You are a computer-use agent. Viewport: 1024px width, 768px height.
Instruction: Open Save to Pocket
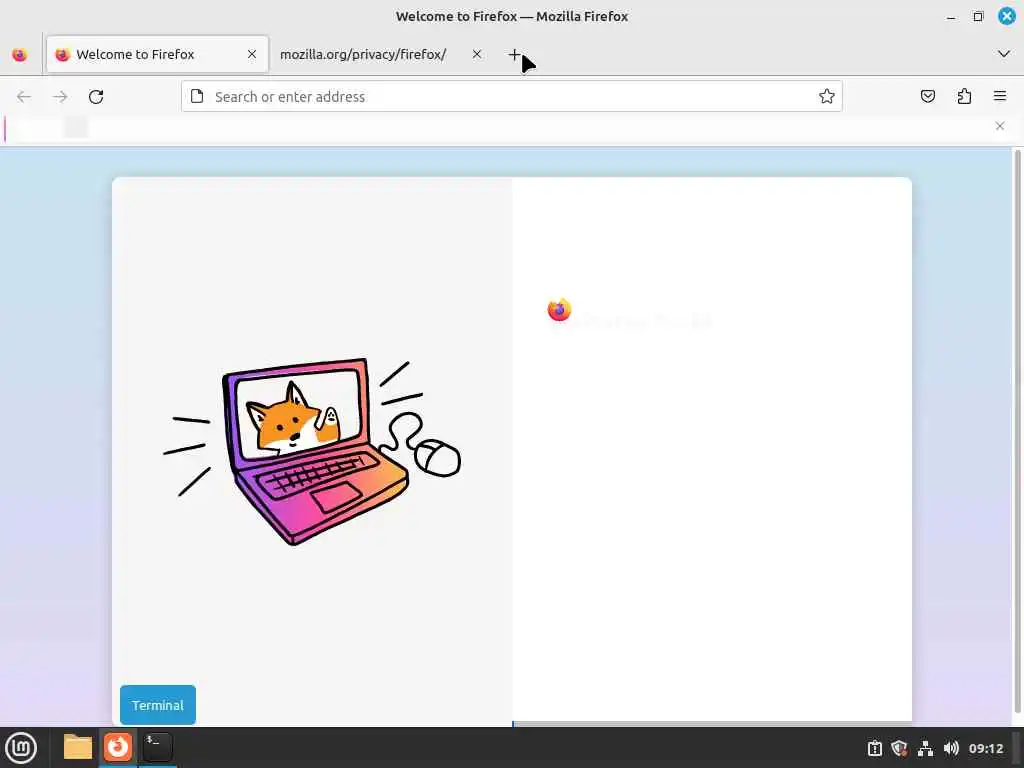[927, 97]
